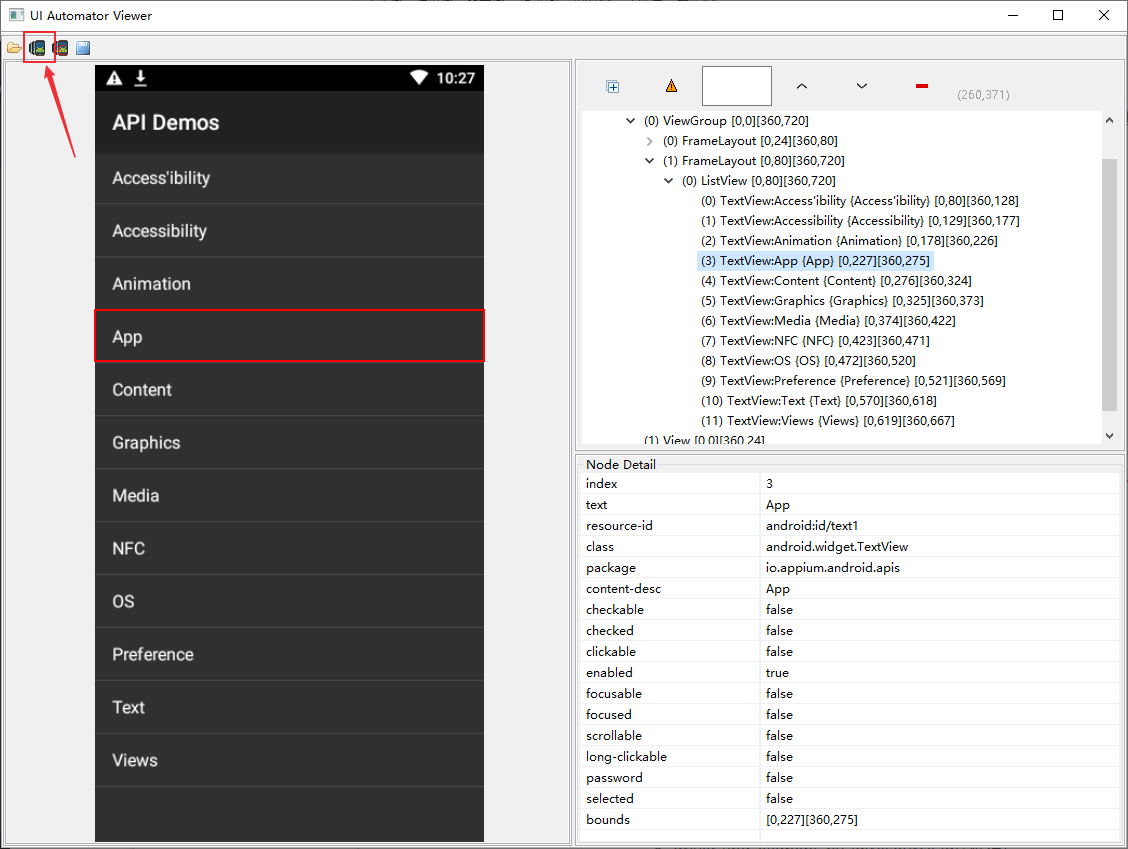The width and height of the screenshot is (1128, 849).
Task: Capture screenshot with compressed hierarchy (second device icon)
Action: point(60,48)
